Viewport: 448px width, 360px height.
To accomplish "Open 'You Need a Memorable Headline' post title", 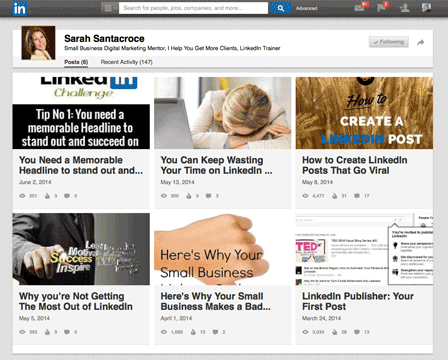I will pos(81,165).
